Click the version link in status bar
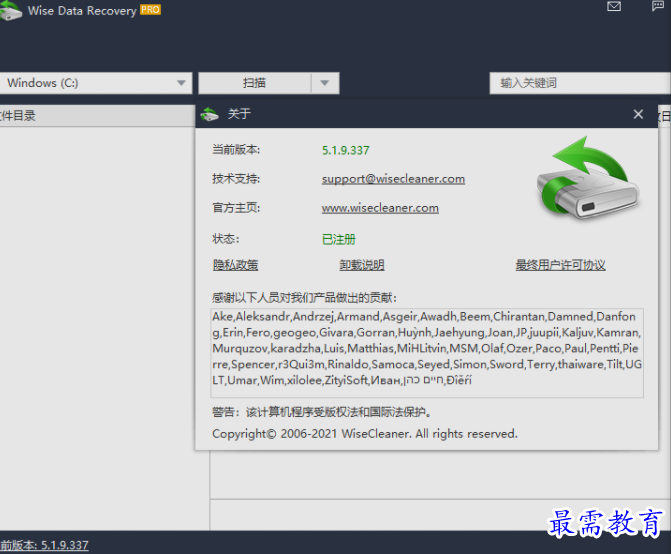 pyautogui.click(x=44, y=545)
